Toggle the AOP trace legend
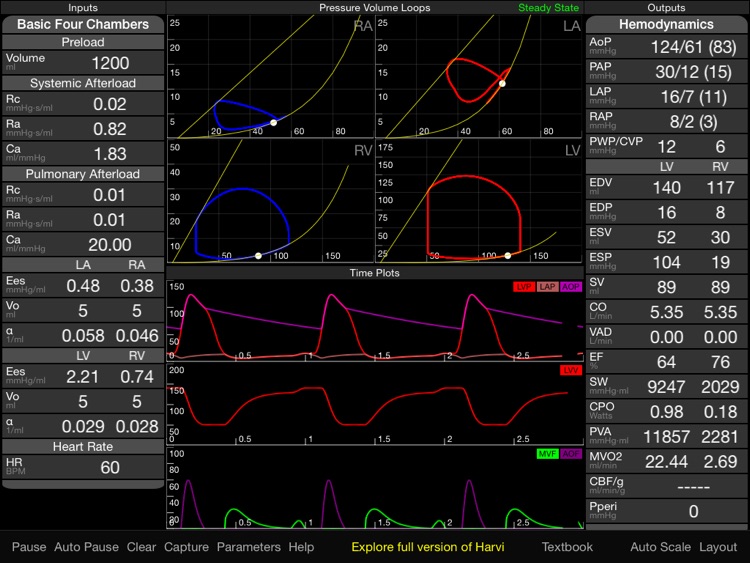Viewport: 750px width, 563px height. [x=571, y=287]
